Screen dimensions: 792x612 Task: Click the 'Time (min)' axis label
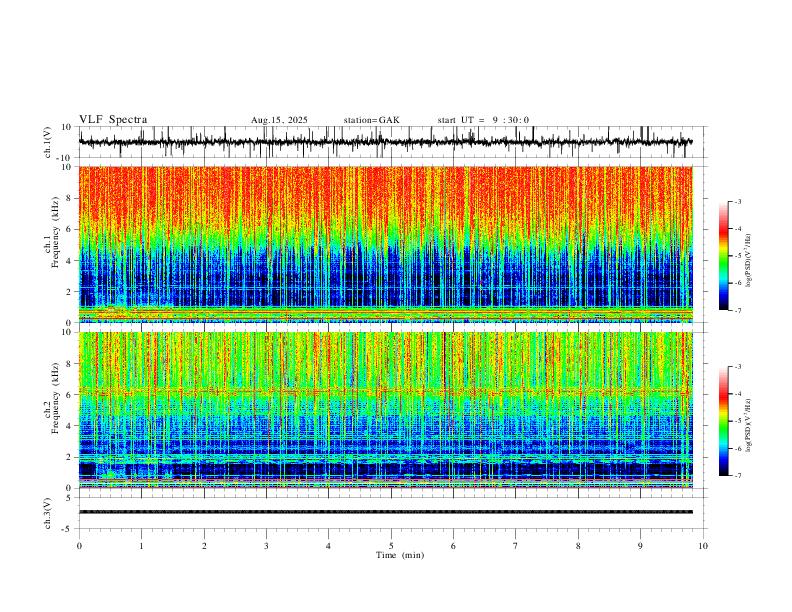(400, 555)
